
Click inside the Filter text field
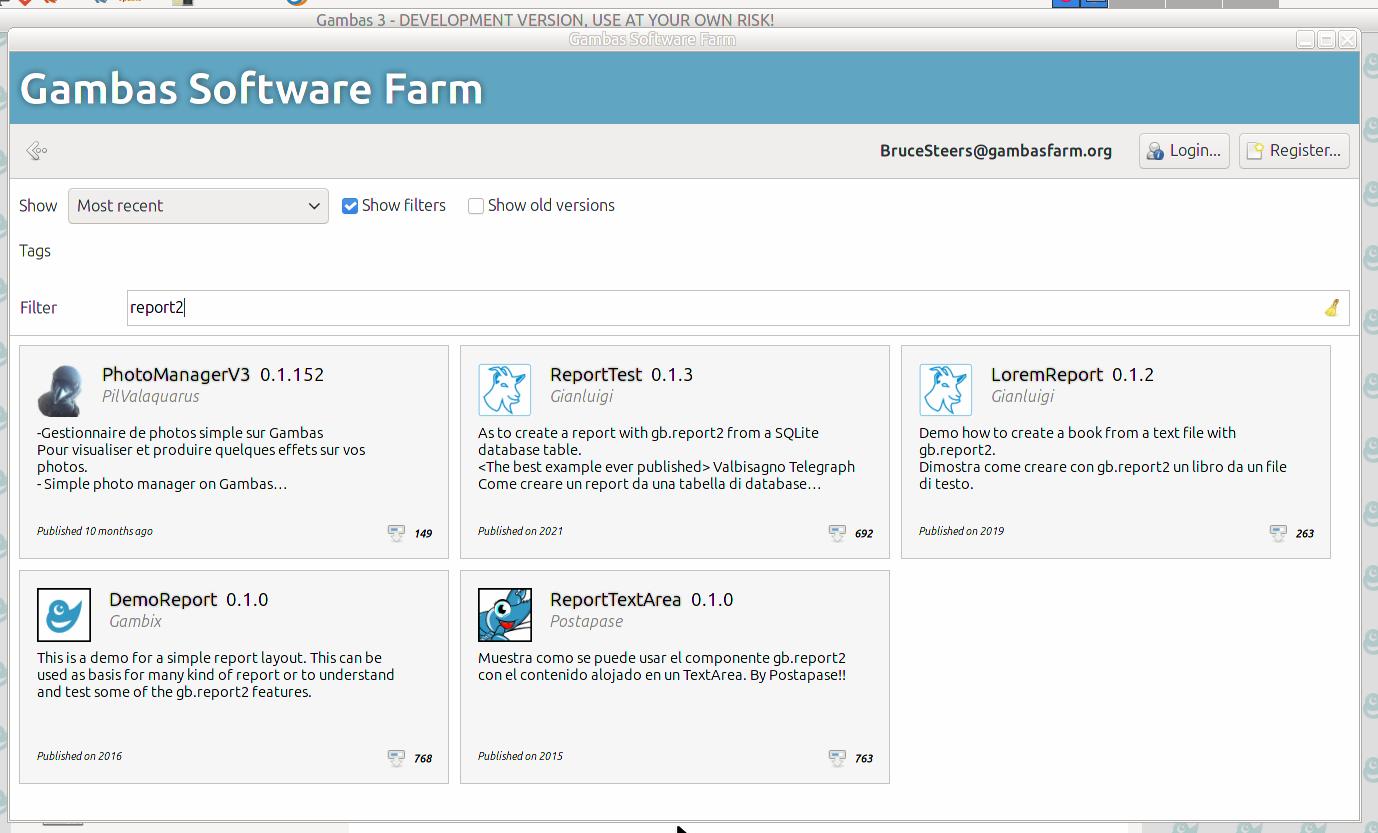click(700, 308)
